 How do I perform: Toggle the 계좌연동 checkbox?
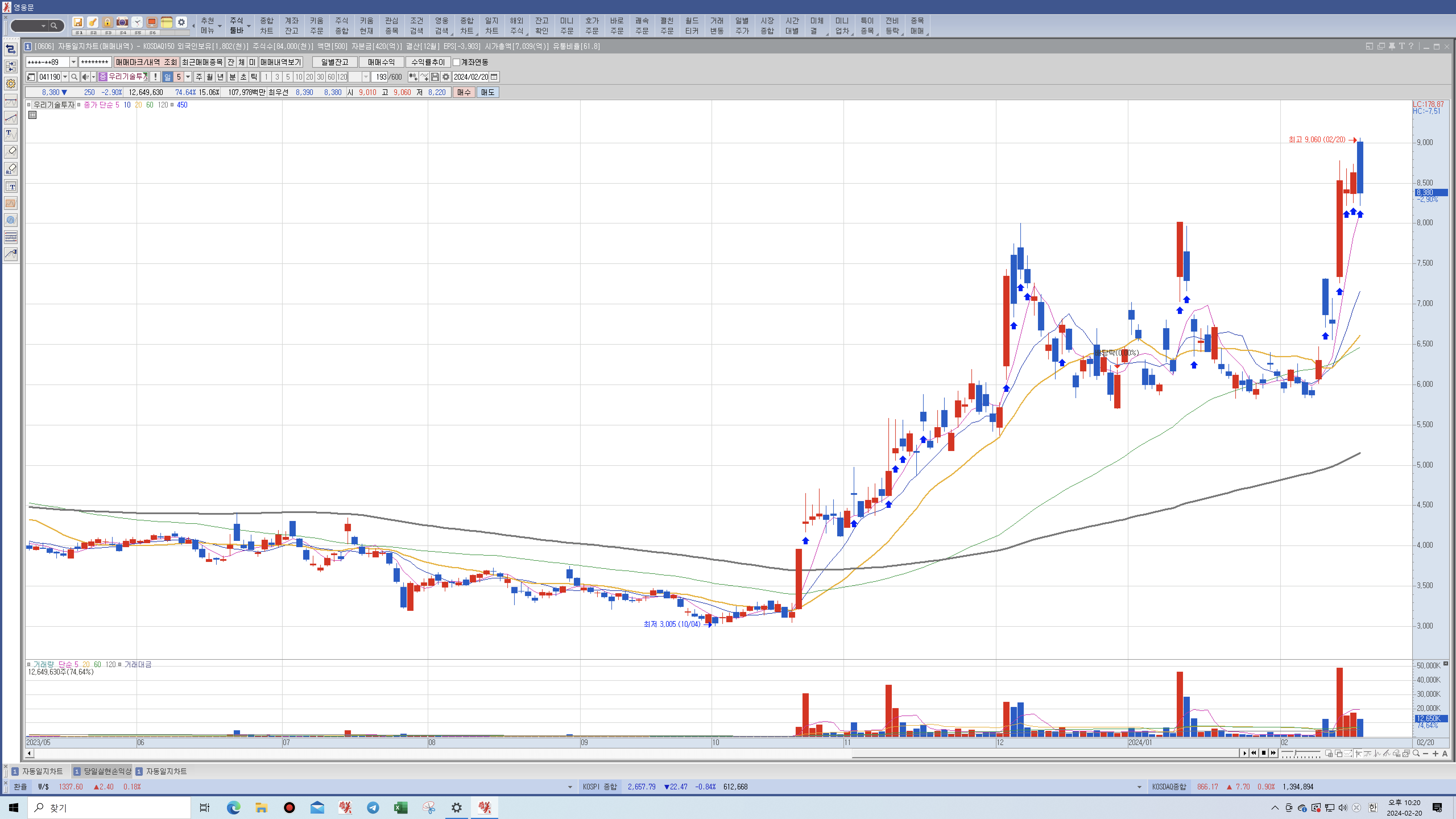456,62
